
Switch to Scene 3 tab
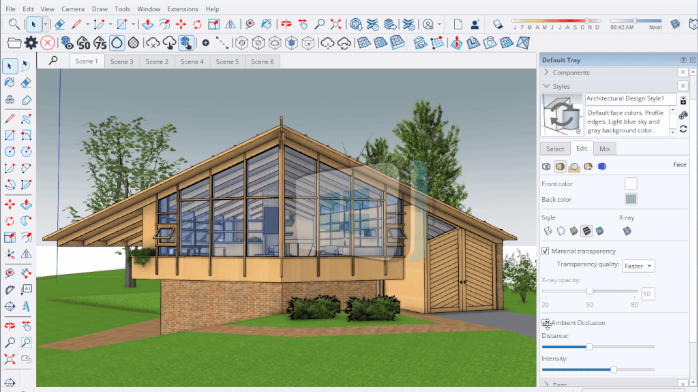[122, 61]
